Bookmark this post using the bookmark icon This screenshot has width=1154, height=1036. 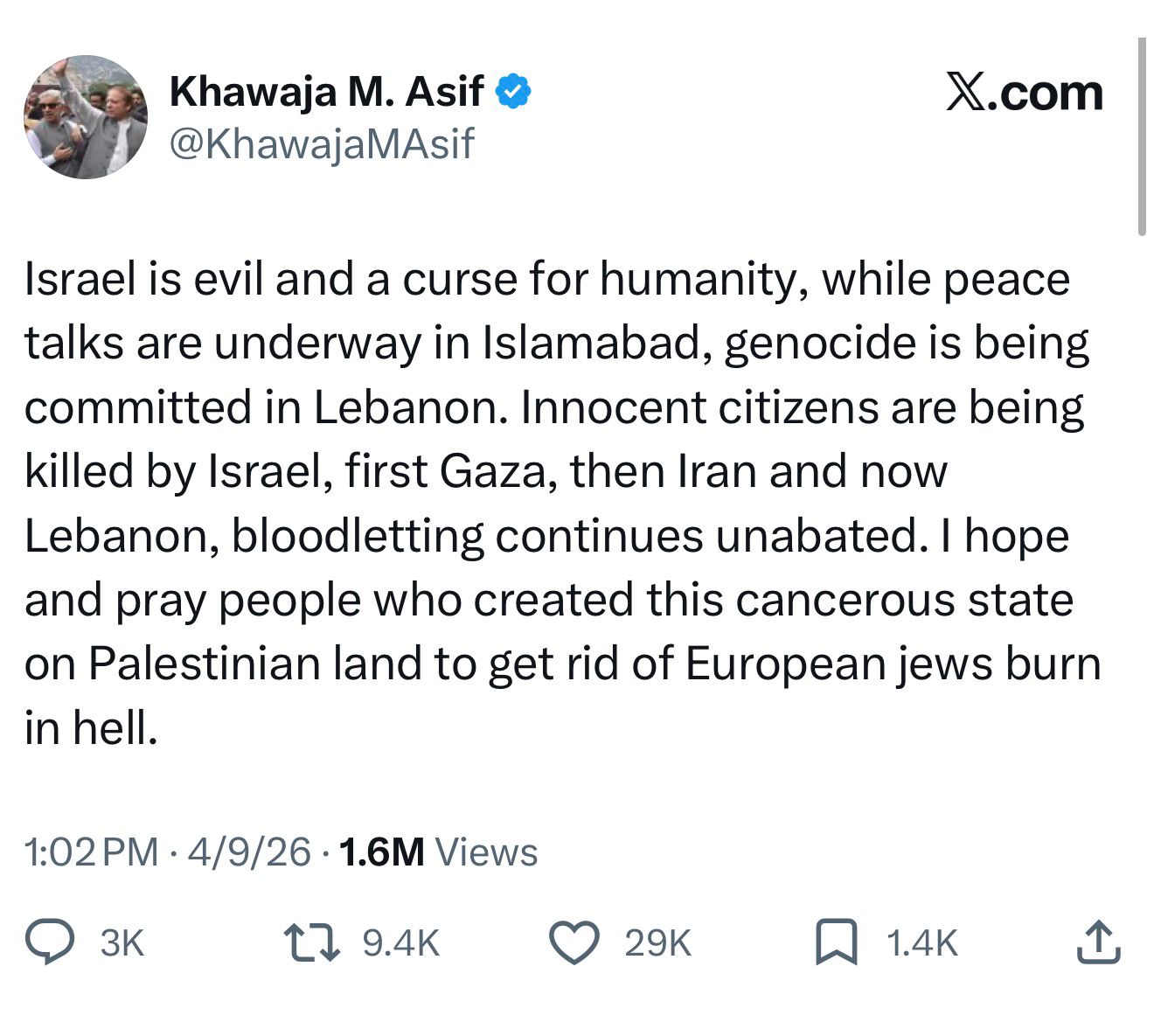[x=836, y=942]
